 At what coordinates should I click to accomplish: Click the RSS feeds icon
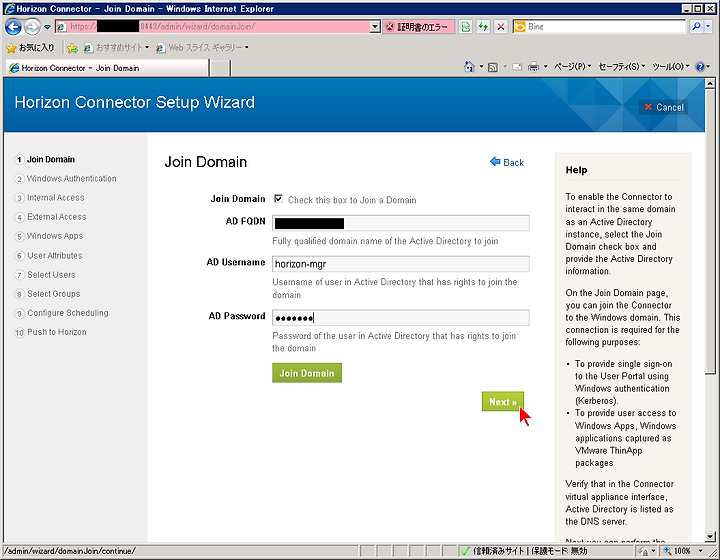(493, 67)
